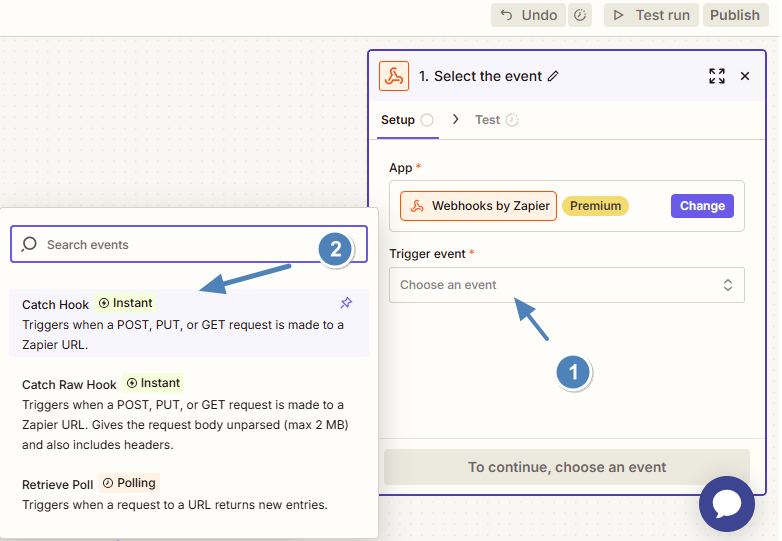
Task: Pin the Catch Hook event
Action: (346, 303)
